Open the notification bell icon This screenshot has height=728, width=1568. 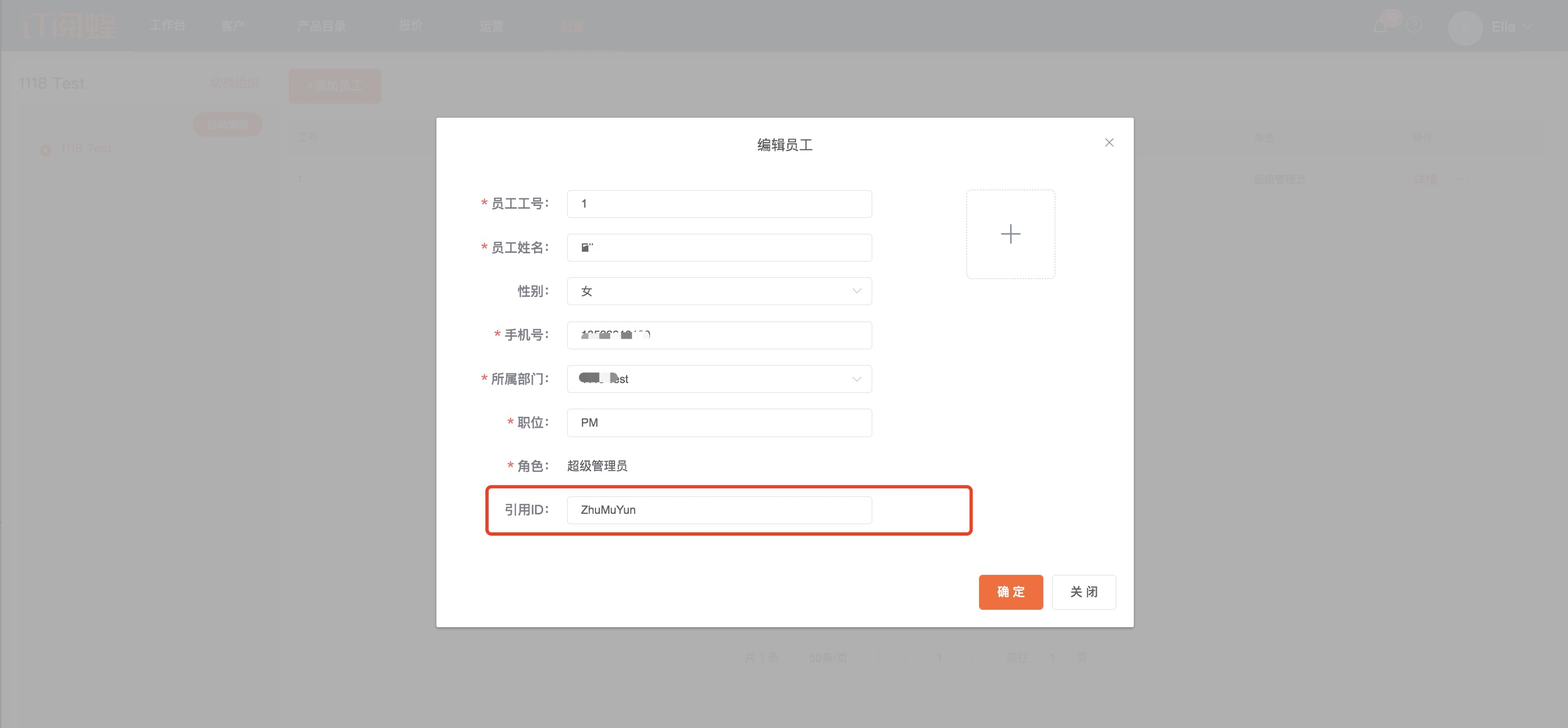click(1381, 26)
